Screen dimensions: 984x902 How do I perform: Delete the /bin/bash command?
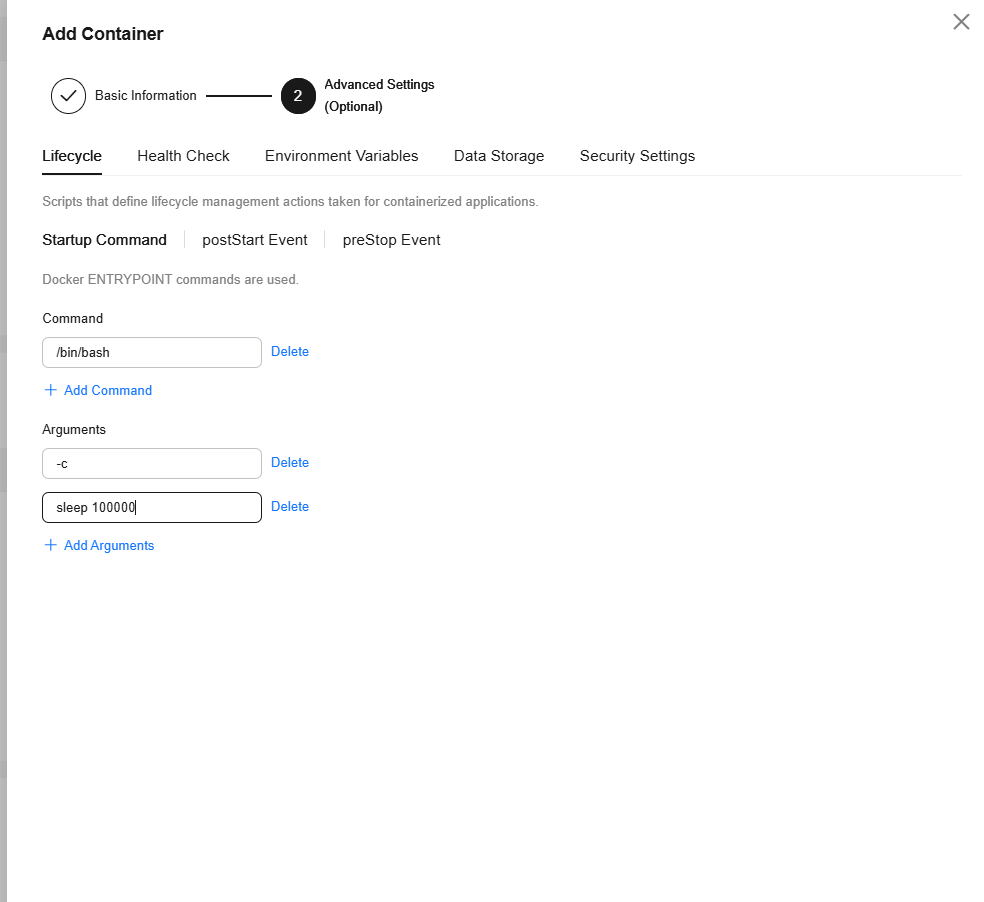pyautogui.click(x=290, y=352)
